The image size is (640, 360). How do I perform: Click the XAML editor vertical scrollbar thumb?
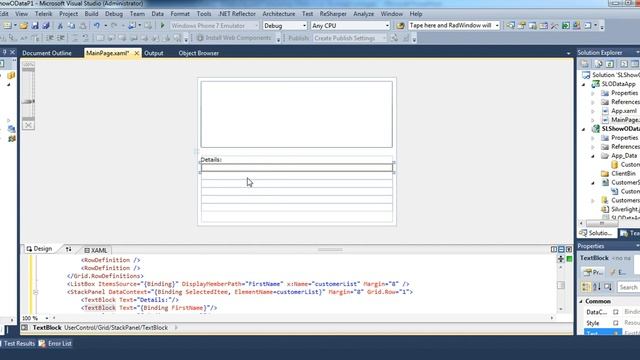(x=561, y=285)
